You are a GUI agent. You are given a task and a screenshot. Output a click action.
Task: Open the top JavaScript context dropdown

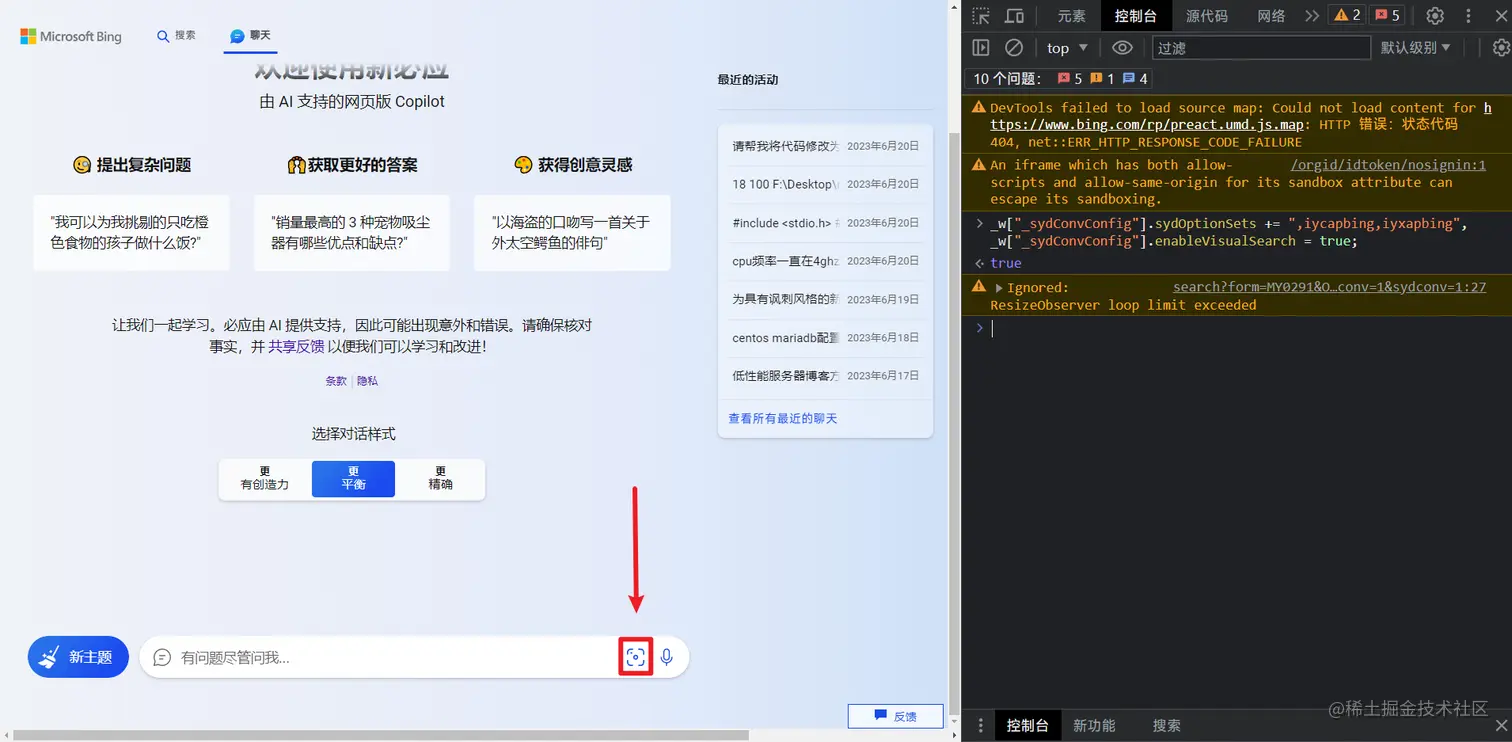coord(1067,48)
